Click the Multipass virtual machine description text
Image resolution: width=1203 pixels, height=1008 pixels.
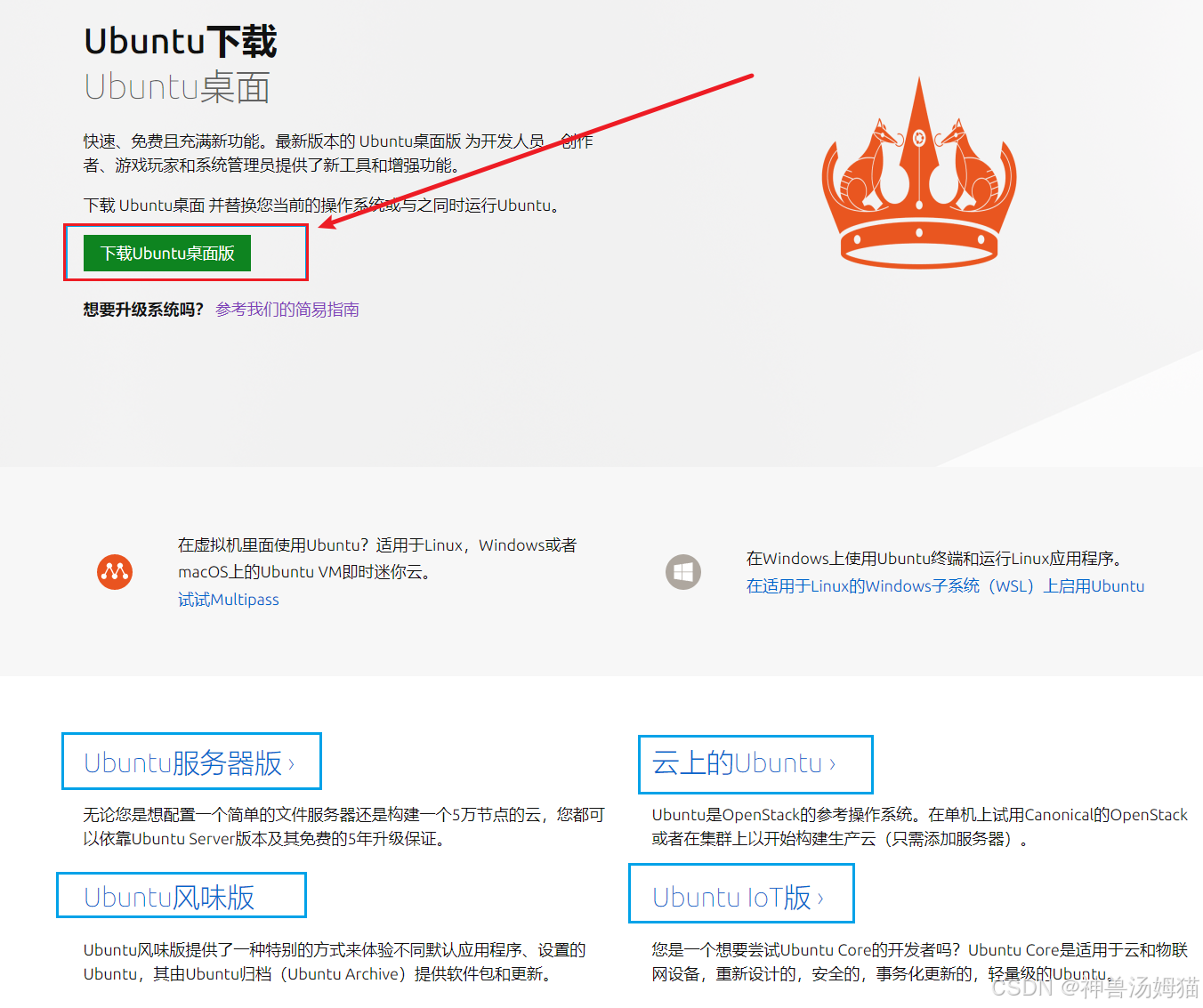377,558
